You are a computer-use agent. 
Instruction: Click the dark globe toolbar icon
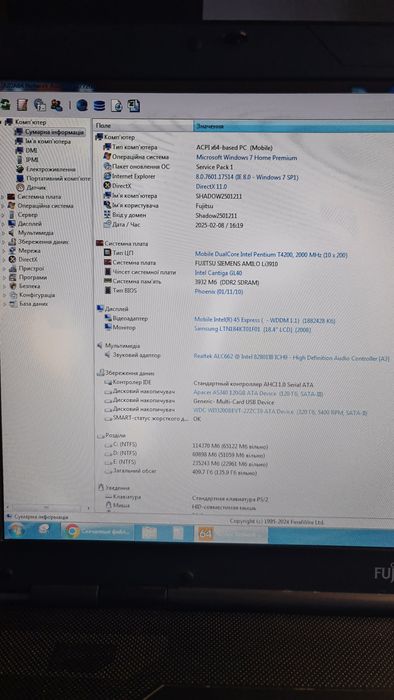coord(82,105)
